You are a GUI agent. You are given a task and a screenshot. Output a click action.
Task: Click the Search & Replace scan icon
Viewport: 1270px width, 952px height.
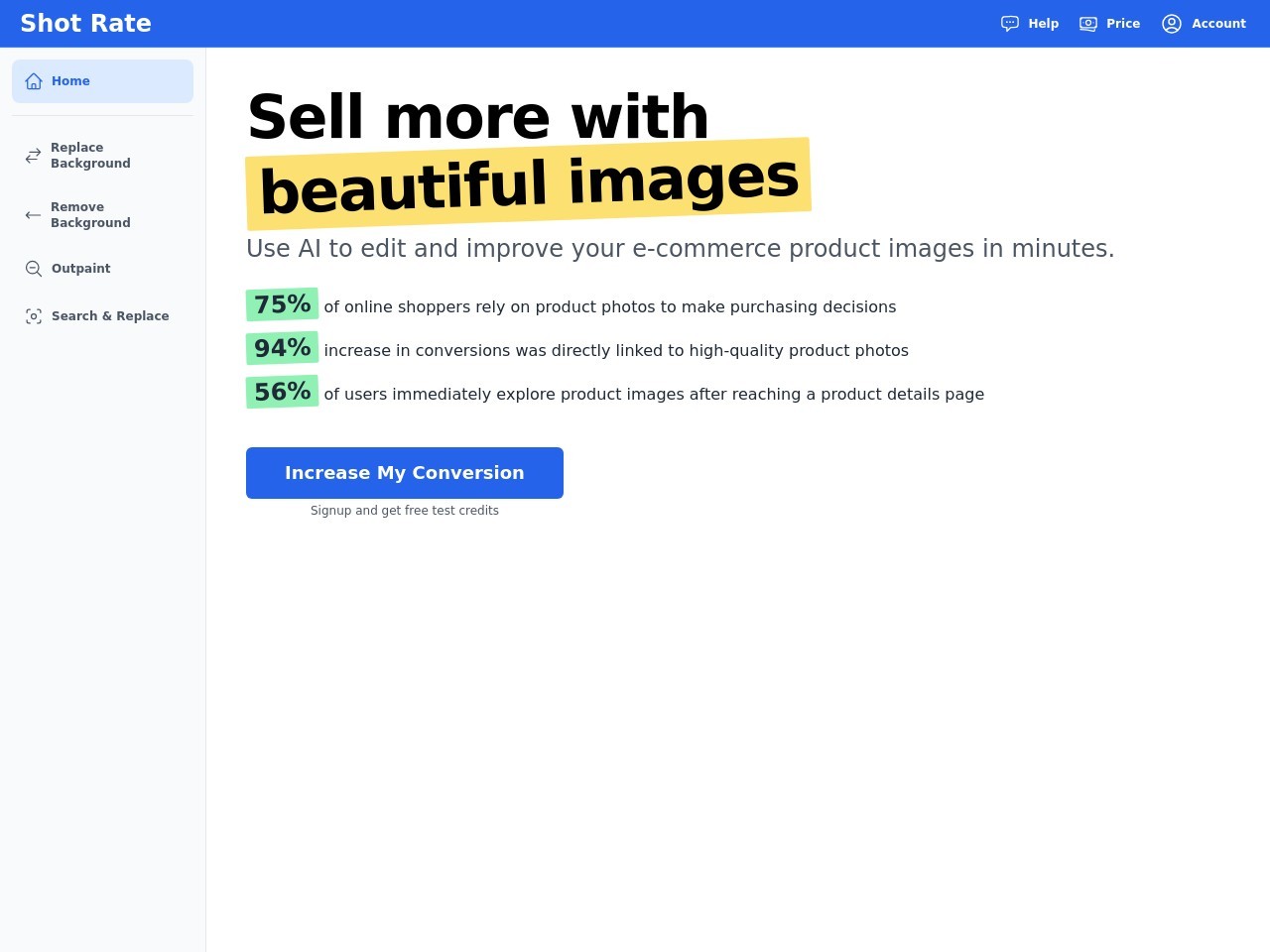34,316
